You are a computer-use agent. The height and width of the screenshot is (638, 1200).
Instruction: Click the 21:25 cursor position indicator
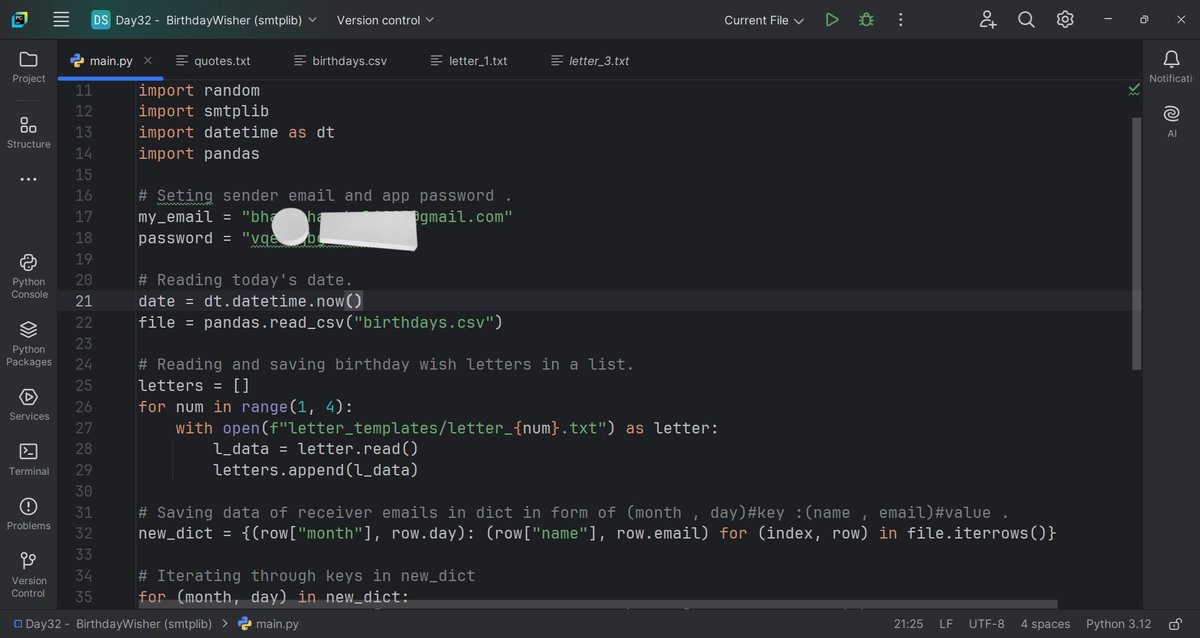pos(908,624)
